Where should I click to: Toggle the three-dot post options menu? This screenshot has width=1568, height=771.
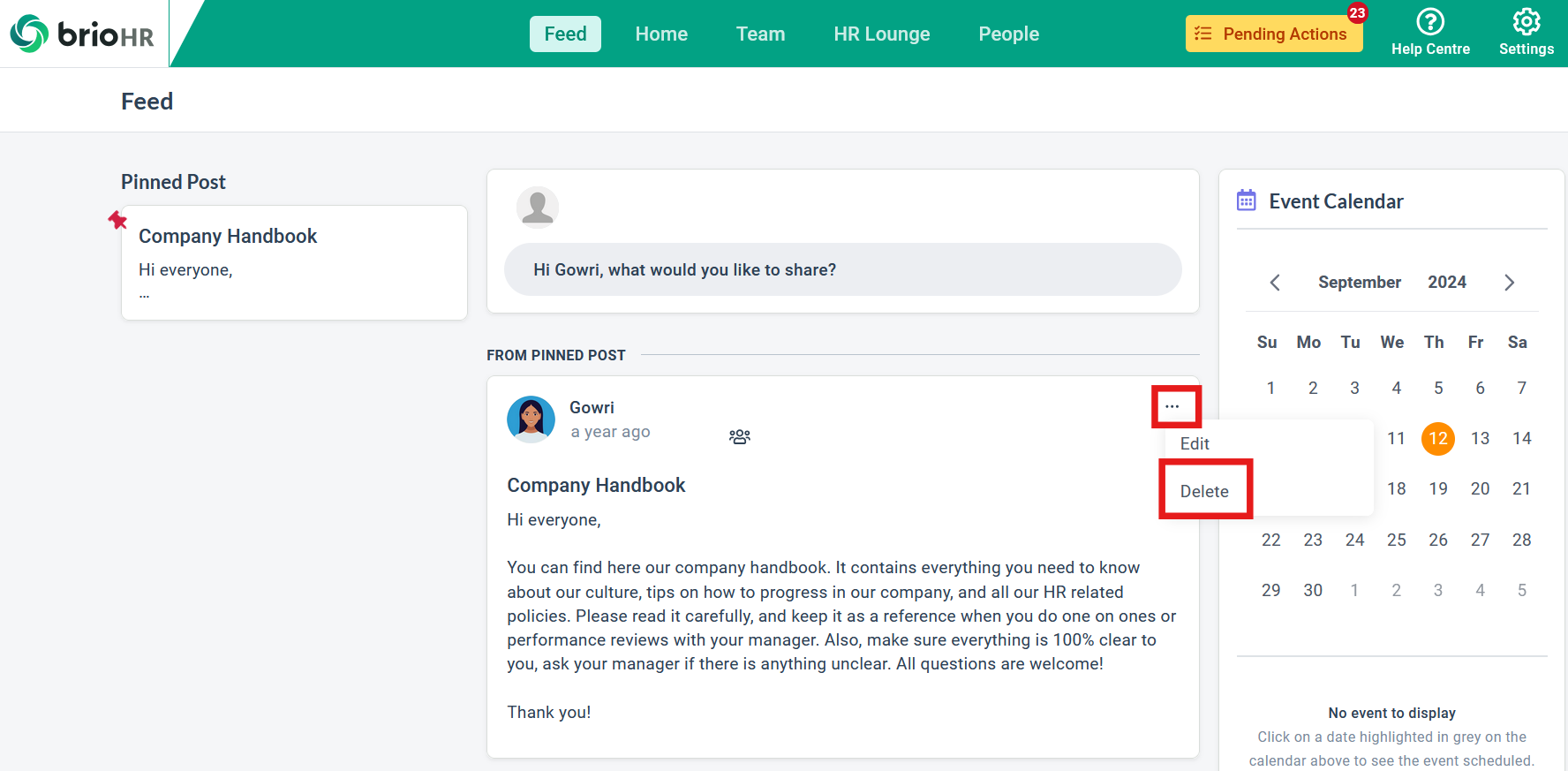(1172, 406)
